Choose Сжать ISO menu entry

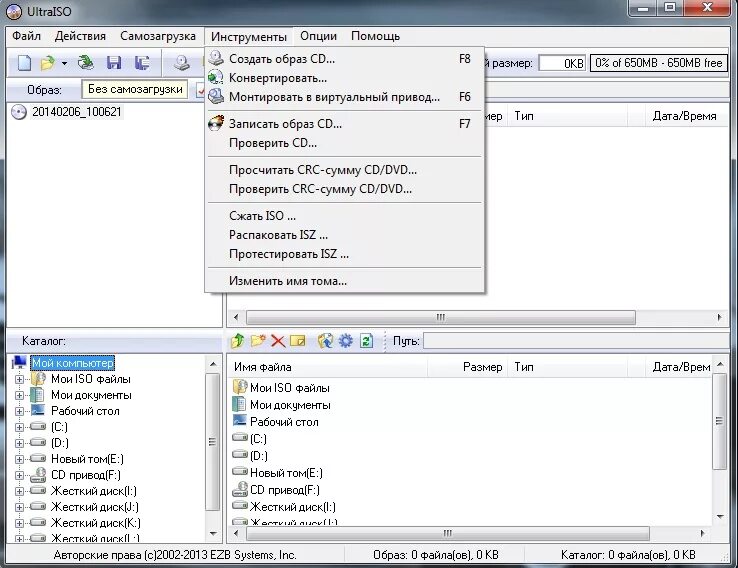click(x=345, y=216)
